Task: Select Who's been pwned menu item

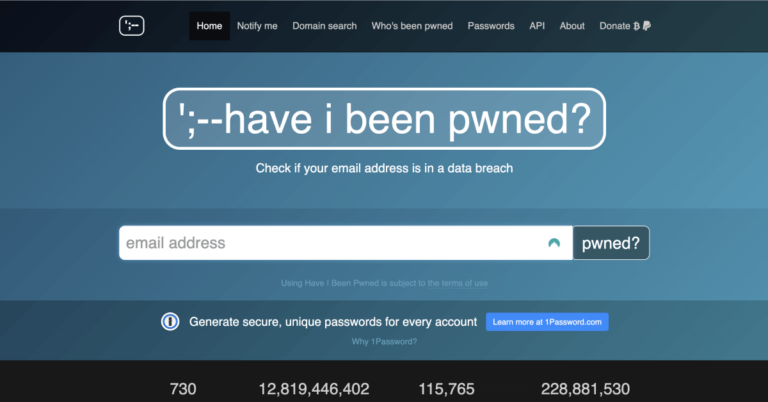Action: click(x=411, y=26)
